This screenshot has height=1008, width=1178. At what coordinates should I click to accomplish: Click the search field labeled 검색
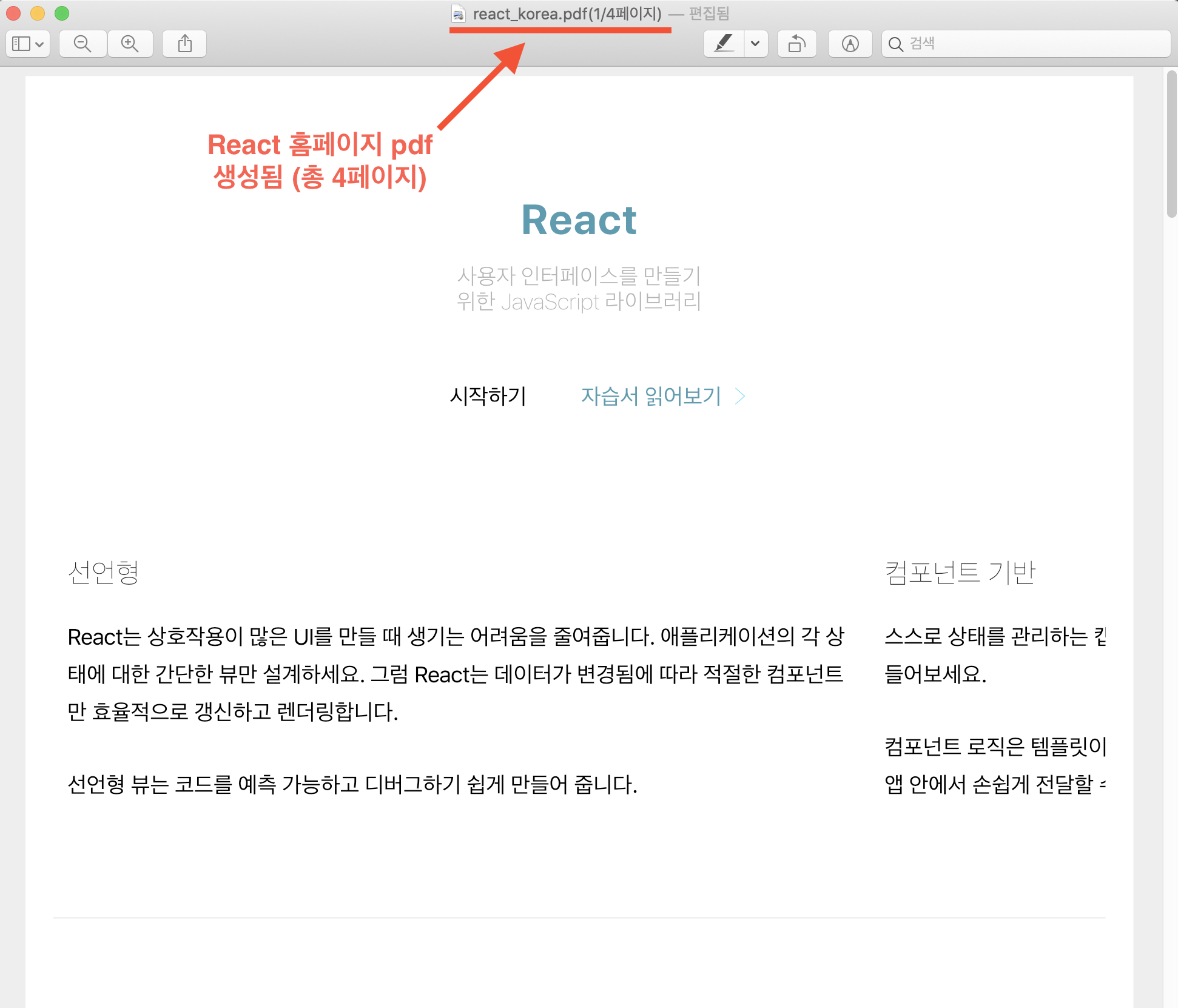point(1026,44)
